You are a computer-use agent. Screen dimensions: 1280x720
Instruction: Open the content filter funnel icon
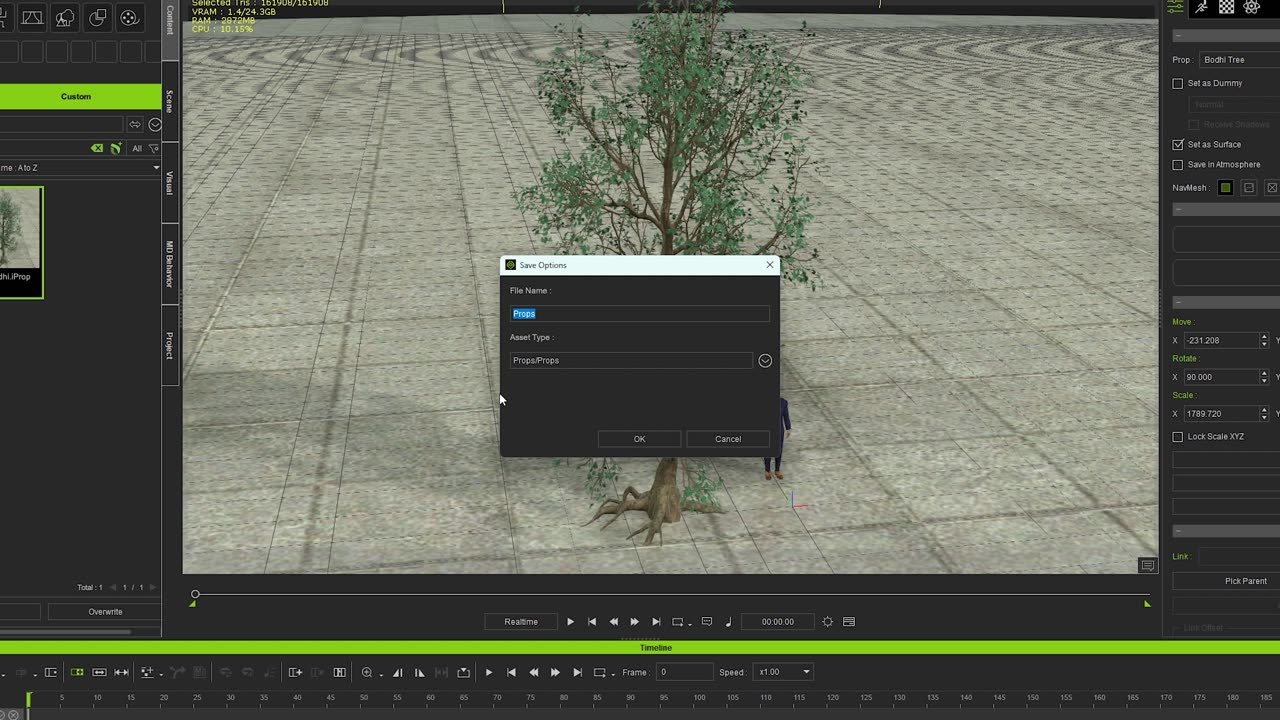[x=153, y=148]
